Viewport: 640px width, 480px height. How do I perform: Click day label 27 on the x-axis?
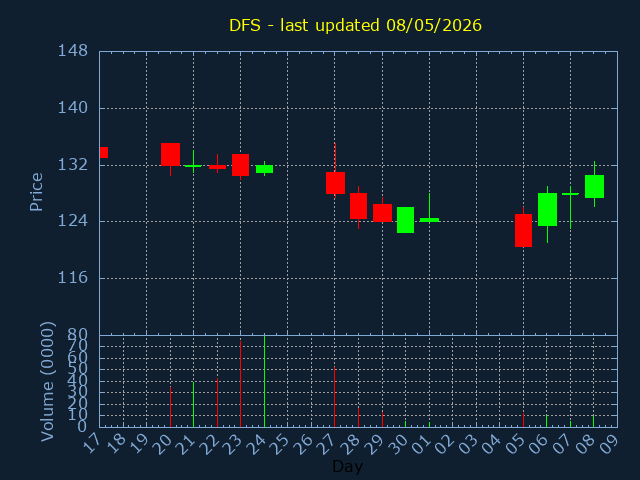[x=329, y=444]
